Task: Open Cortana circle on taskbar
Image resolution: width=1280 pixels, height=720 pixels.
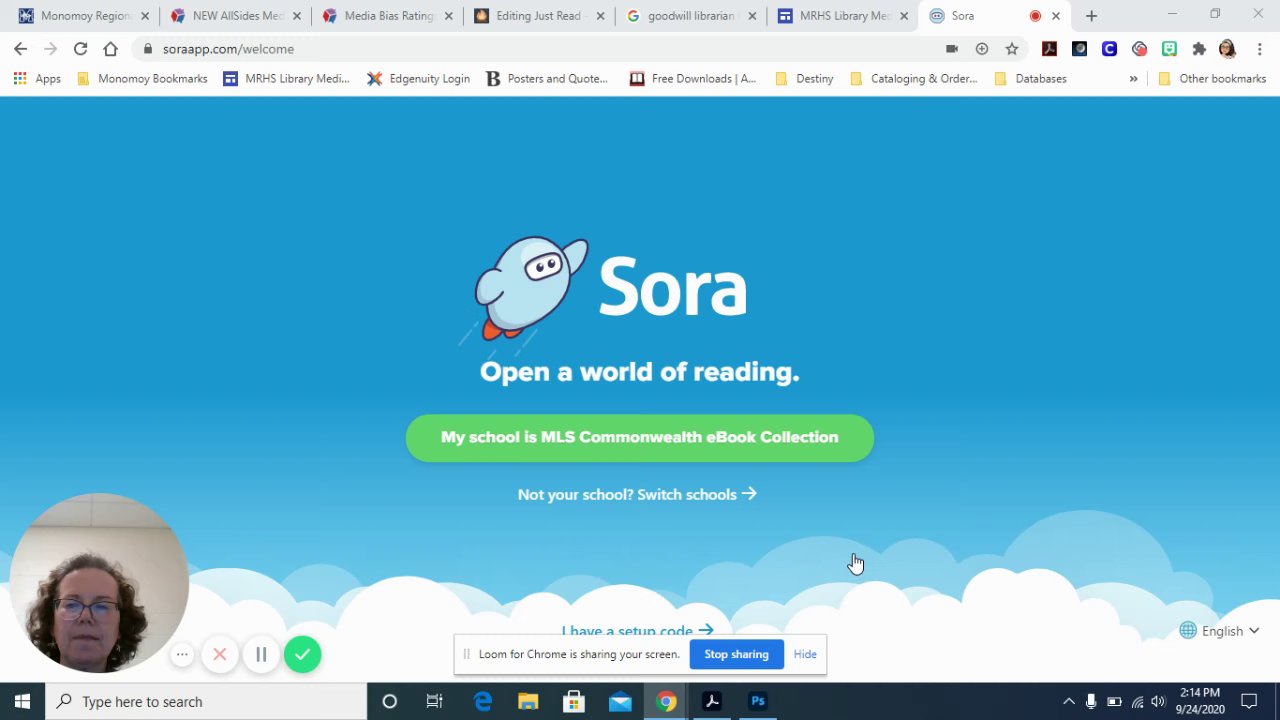Action: 390,701
